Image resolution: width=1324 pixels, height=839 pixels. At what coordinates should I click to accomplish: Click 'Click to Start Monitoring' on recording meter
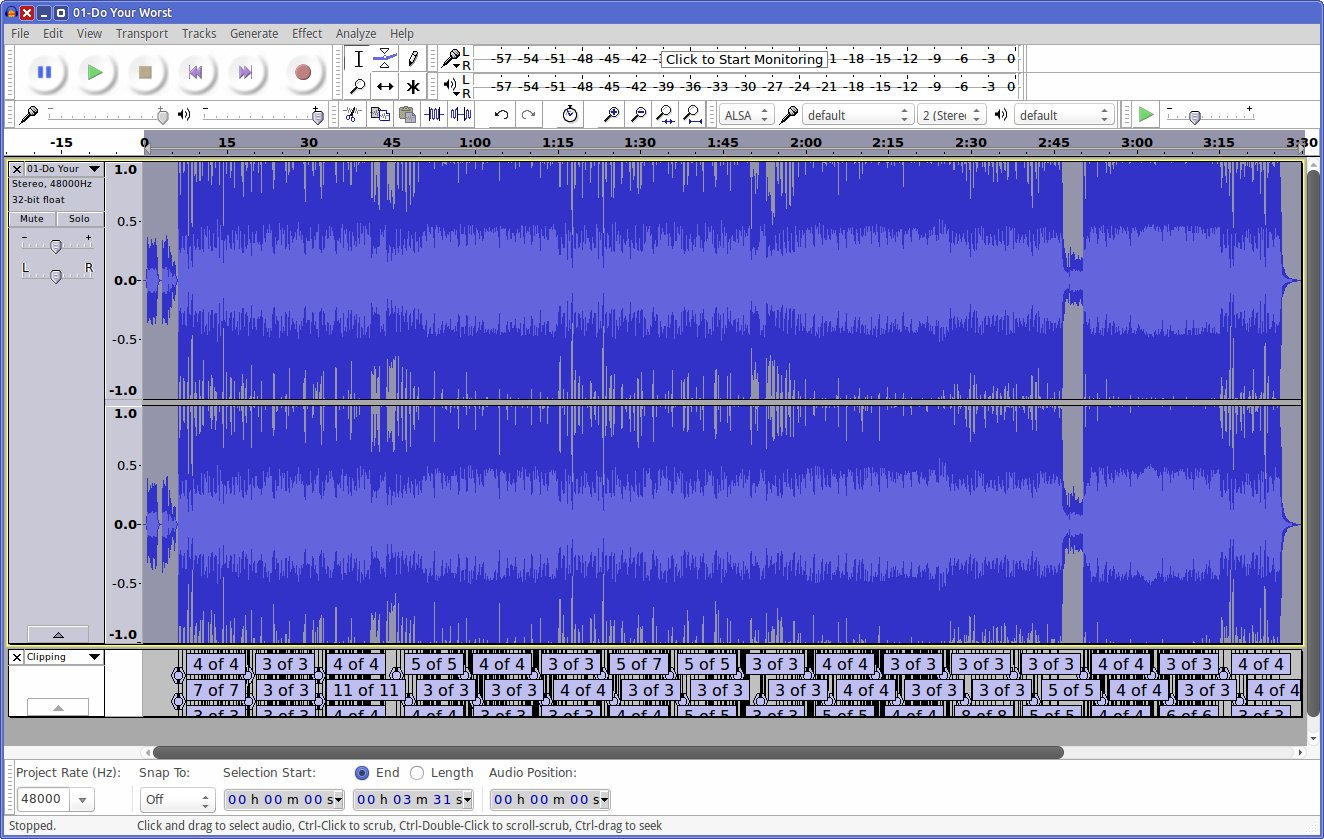pos(744,59)
